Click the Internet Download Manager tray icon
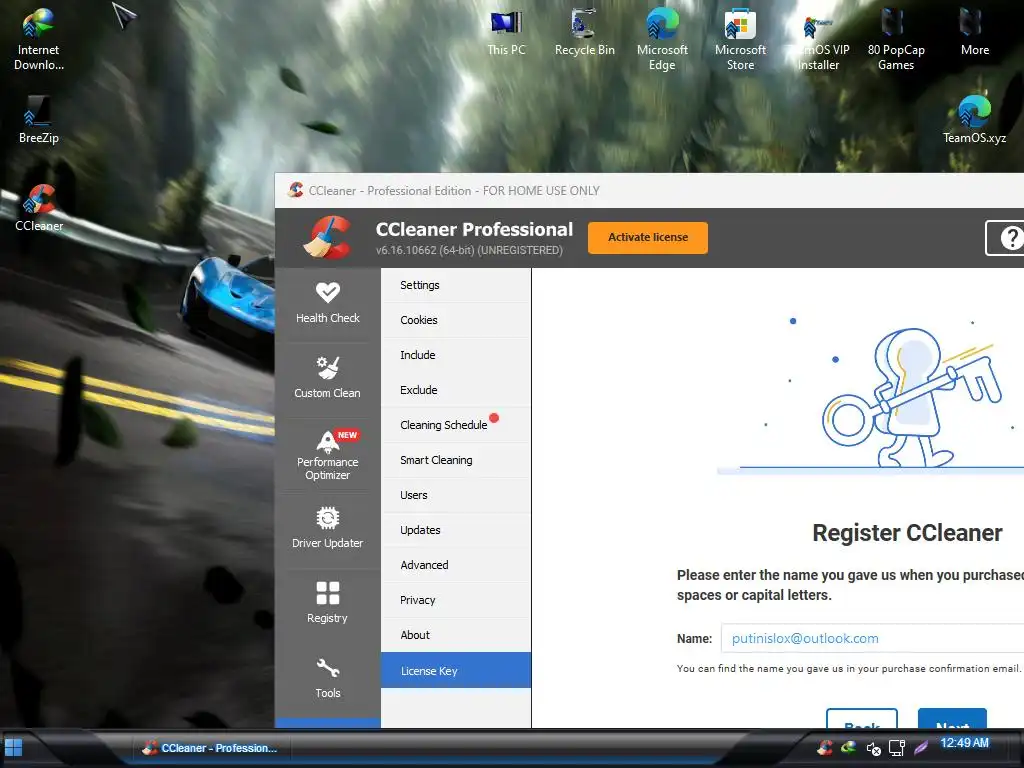1024x768 pixels. 848,747
